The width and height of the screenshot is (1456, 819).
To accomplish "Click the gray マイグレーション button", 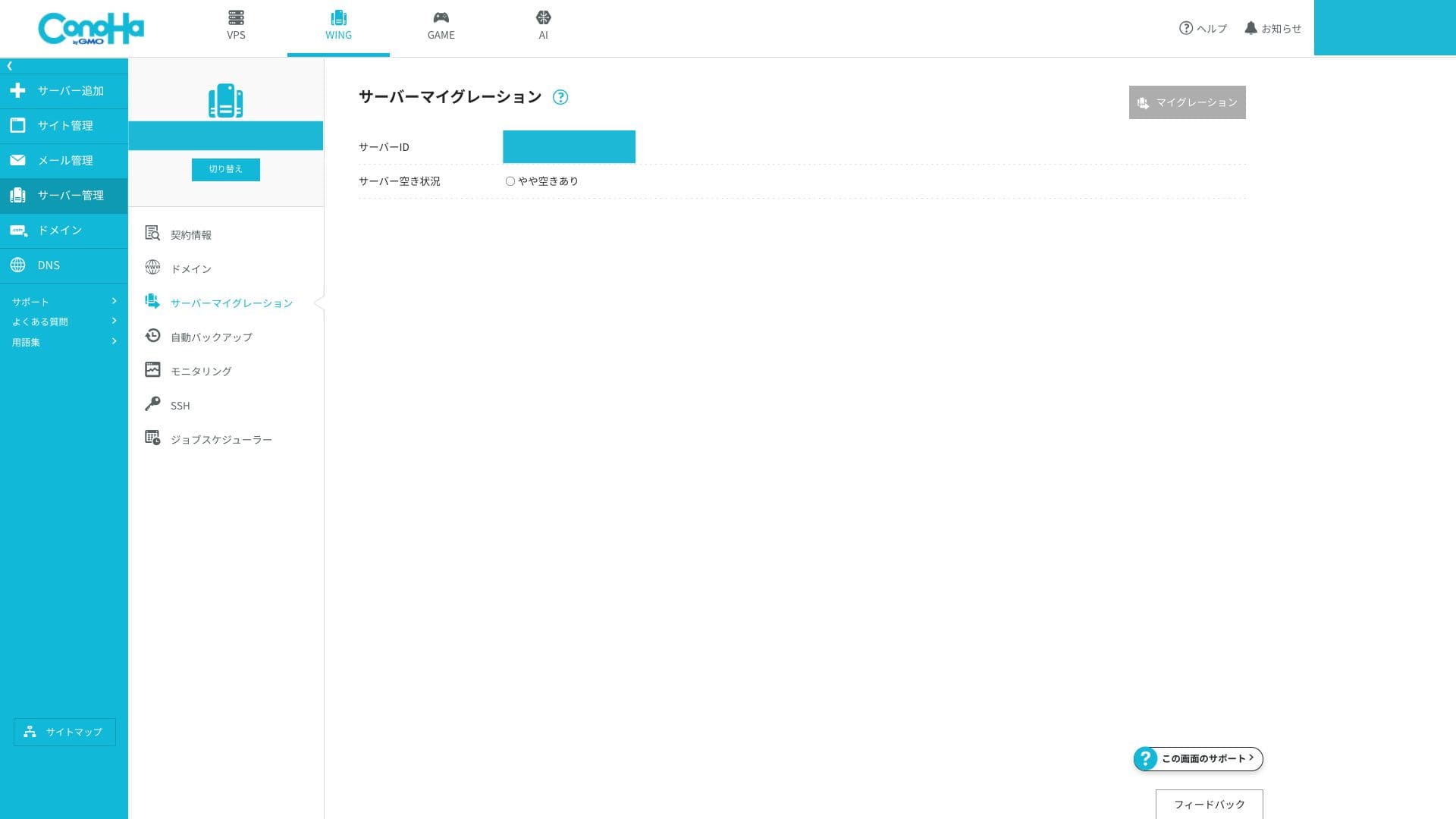I will click(x=1187, y=102).
